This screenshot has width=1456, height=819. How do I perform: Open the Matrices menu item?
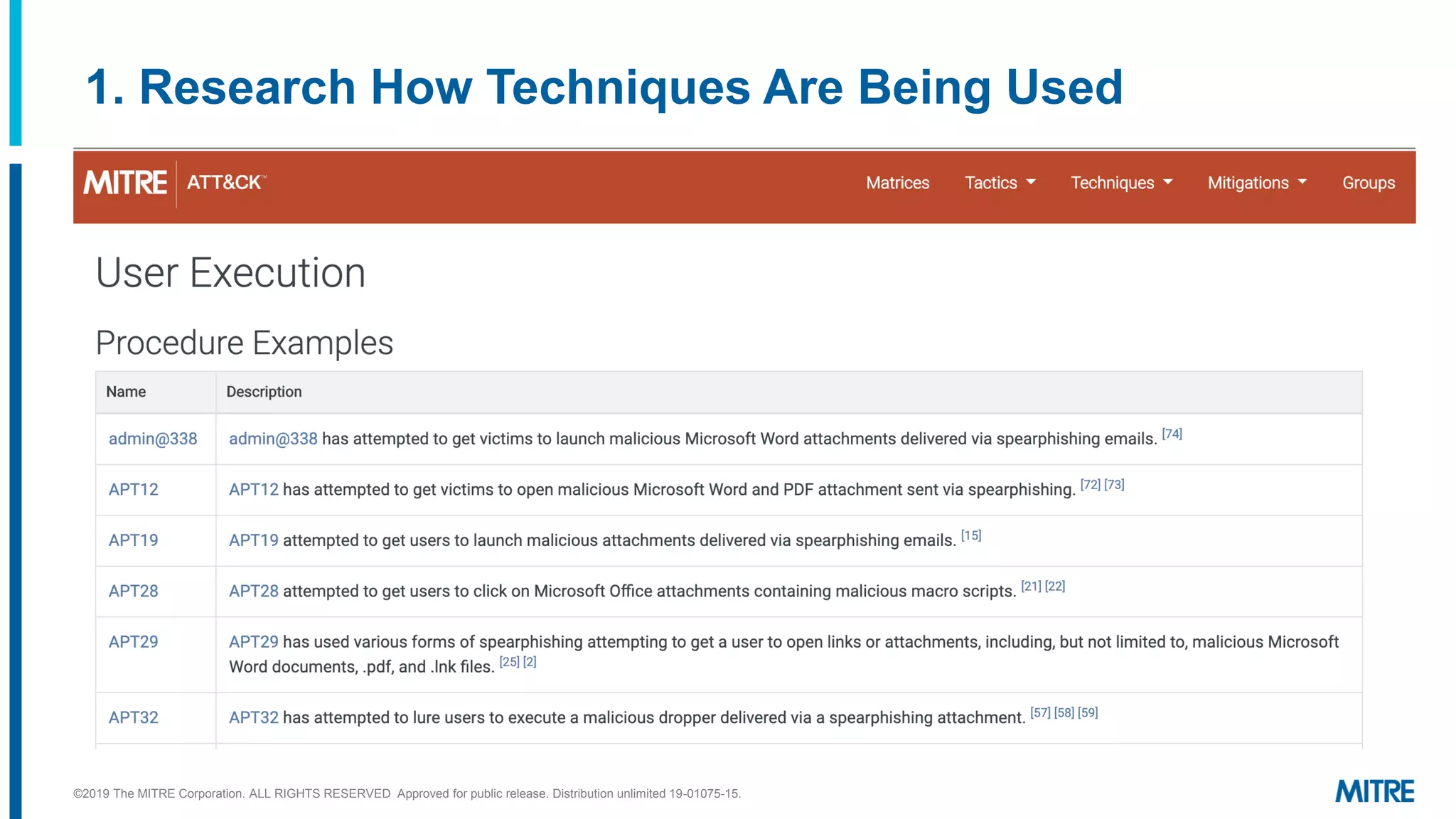pos(897,183)
